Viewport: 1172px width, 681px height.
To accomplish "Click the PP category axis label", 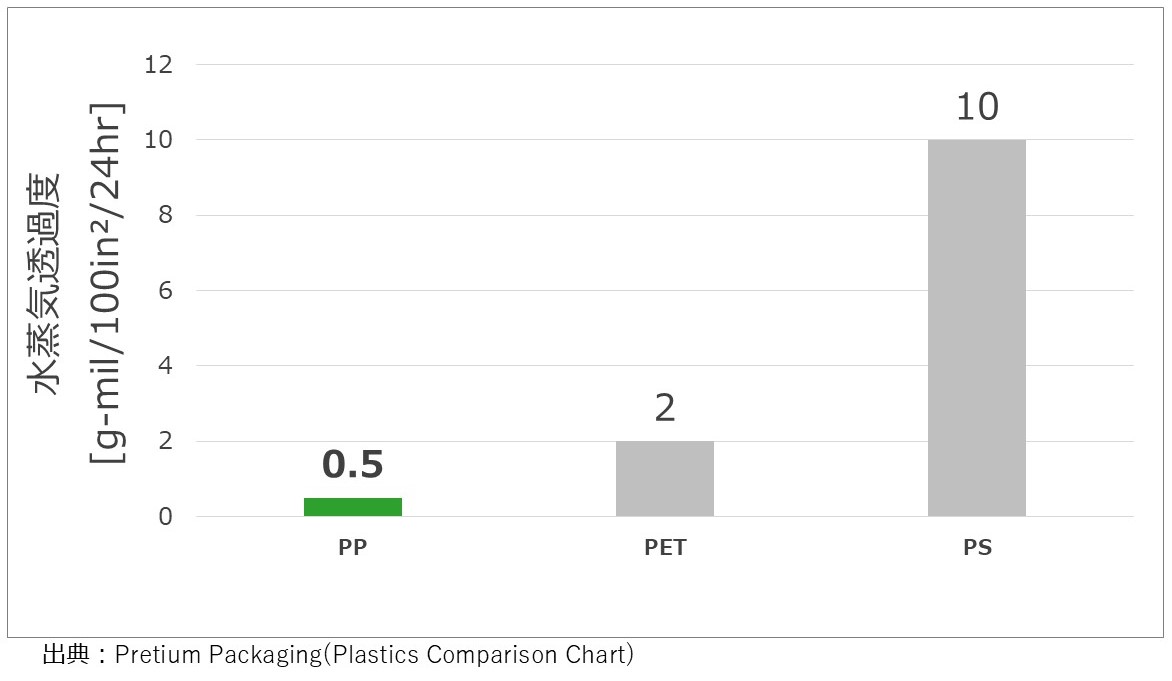I will pyautogui.click(x=353, y=548).
